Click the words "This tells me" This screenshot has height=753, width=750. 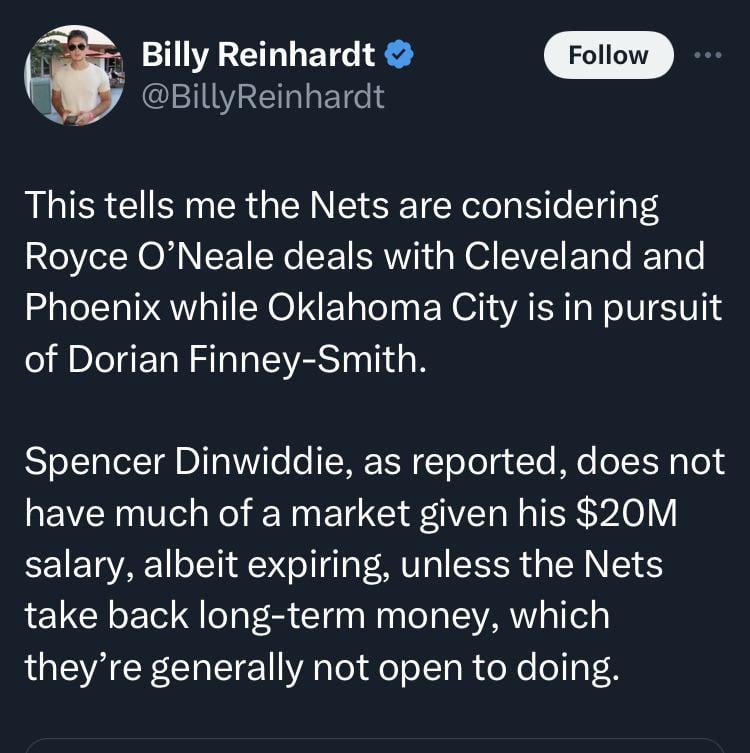pyautogui.click(x=119, y=205)
